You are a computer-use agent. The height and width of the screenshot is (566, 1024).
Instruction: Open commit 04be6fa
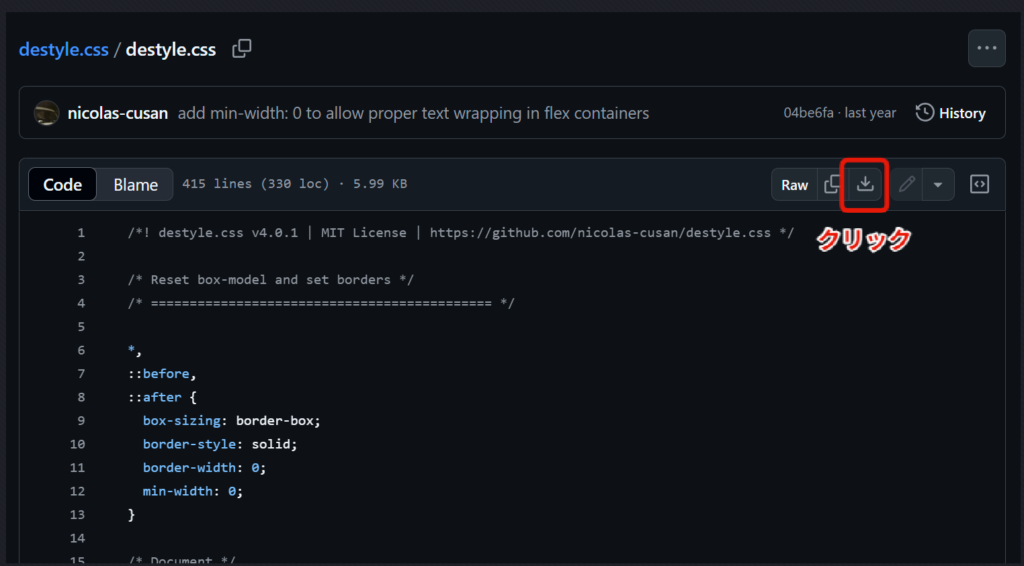(x=808, y=113)
